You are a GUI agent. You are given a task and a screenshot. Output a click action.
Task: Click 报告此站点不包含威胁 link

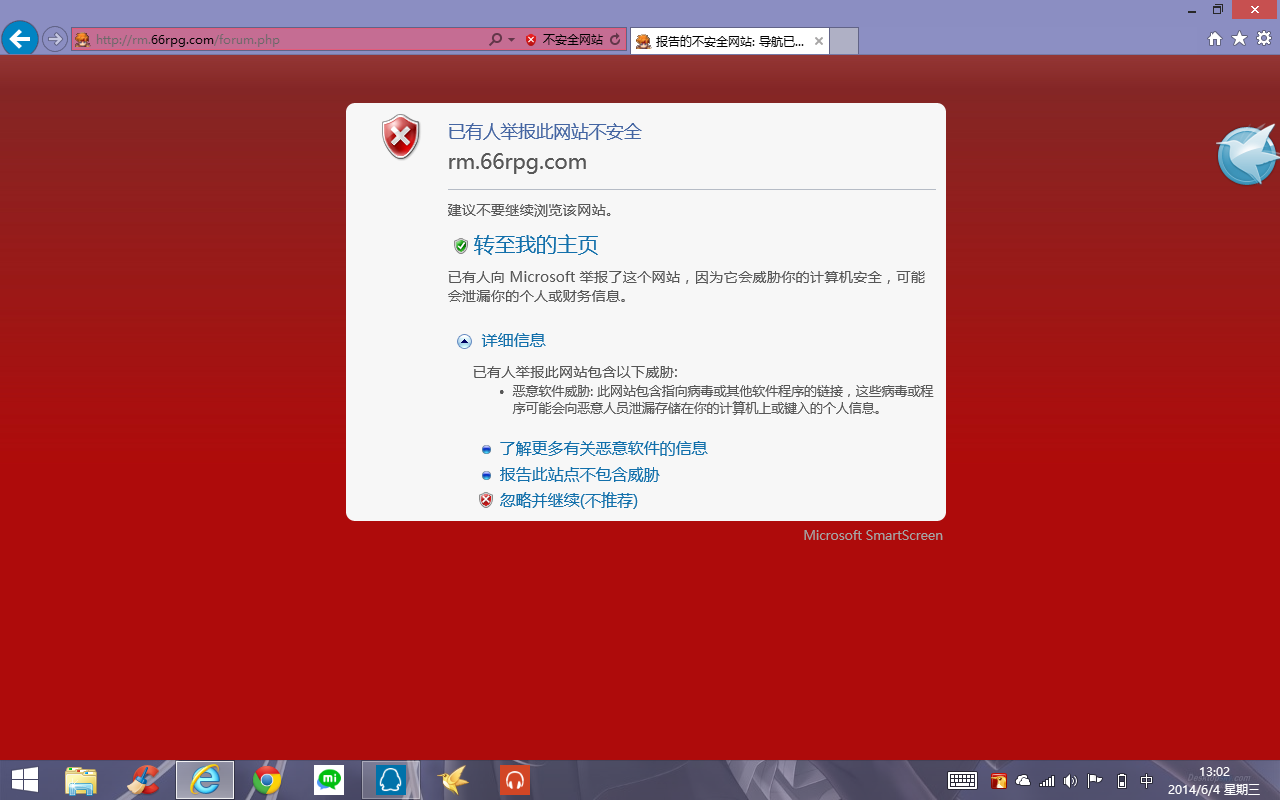pyautogui.click(x=580, y=475)
